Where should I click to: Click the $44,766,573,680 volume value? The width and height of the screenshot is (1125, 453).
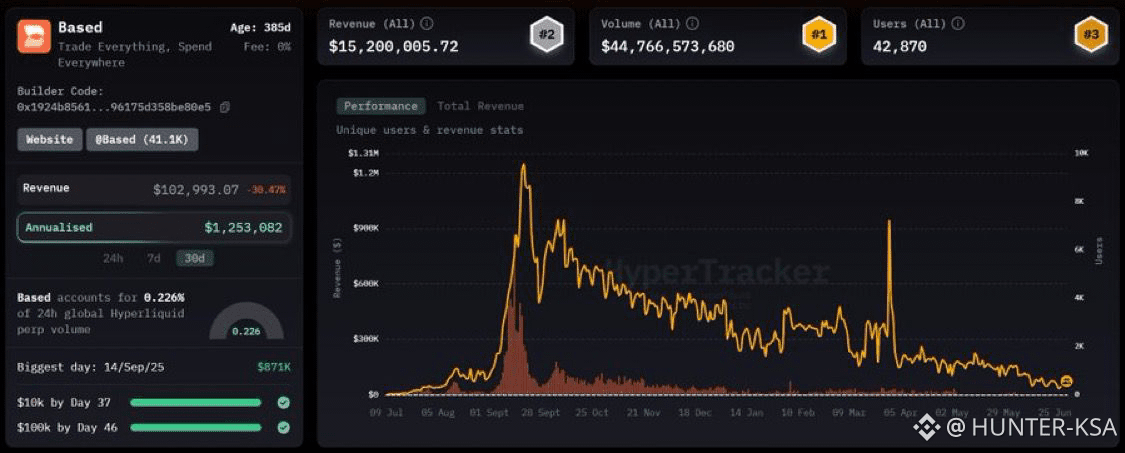pos(668,47)
